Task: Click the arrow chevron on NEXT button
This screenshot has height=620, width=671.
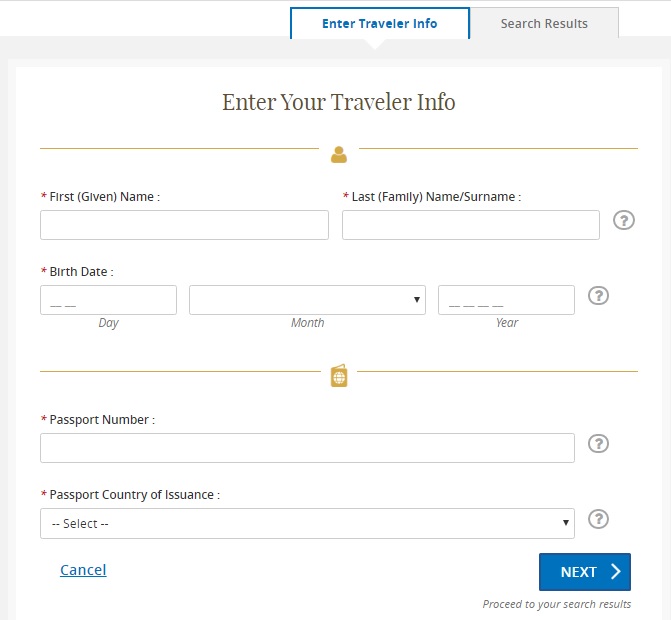Action: [615, 571]
